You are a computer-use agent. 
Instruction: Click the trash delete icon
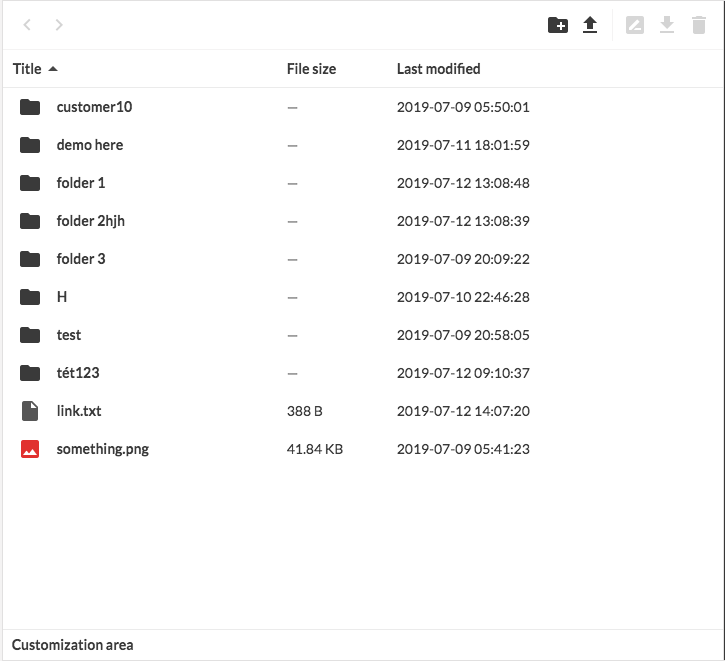click(699, 25)
